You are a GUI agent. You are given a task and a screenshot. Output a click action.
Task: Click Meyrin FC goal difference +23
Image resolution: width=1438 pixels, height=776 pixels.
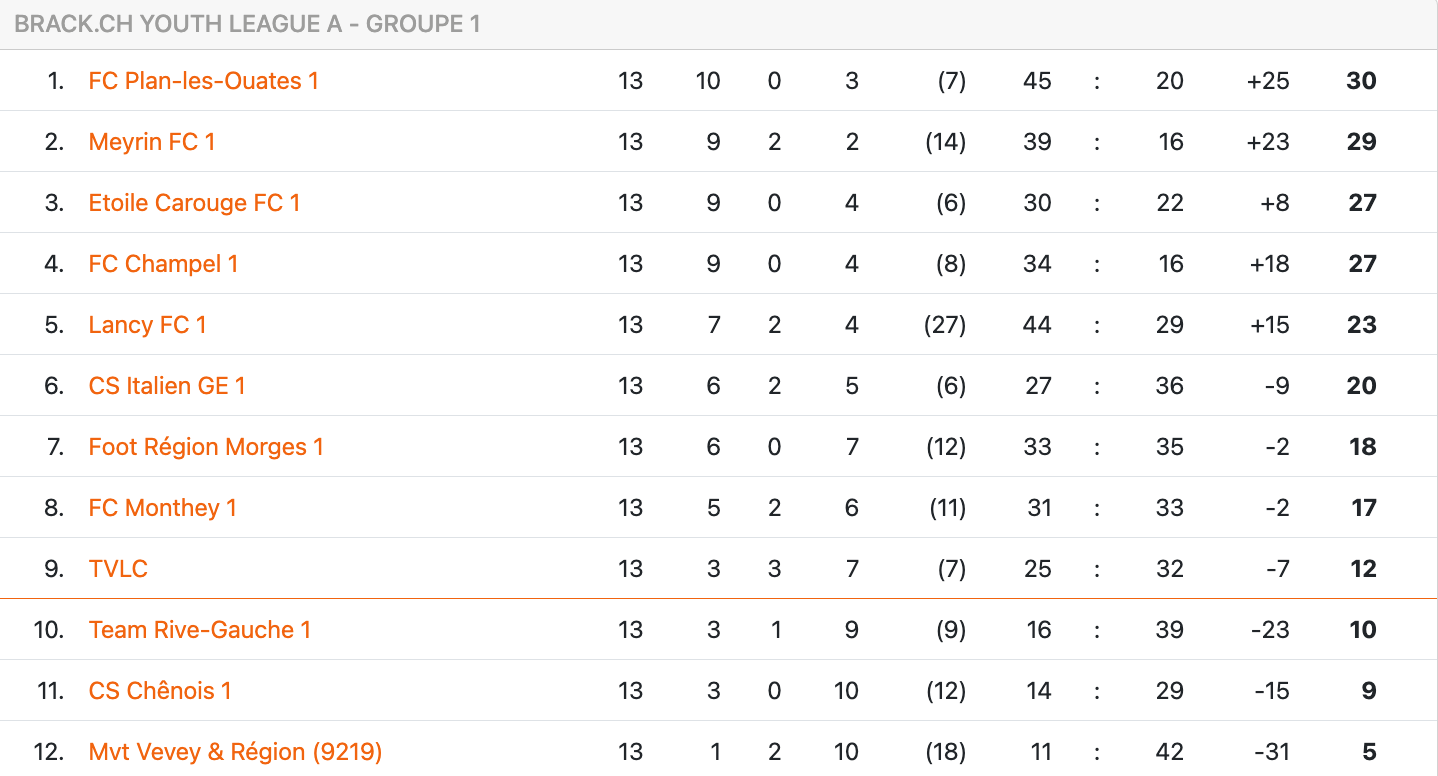pos(1268,142)
